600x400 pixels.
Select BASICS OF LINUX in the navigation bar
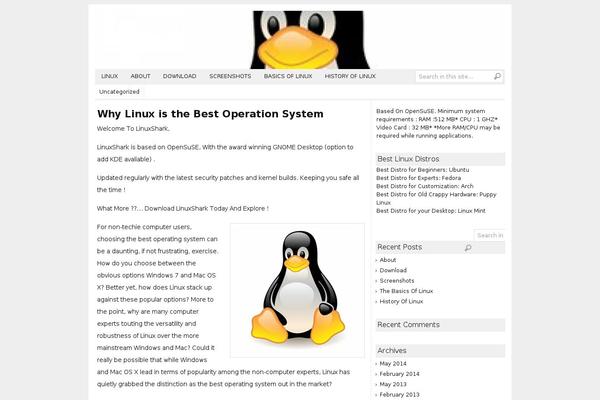(288, 76)
